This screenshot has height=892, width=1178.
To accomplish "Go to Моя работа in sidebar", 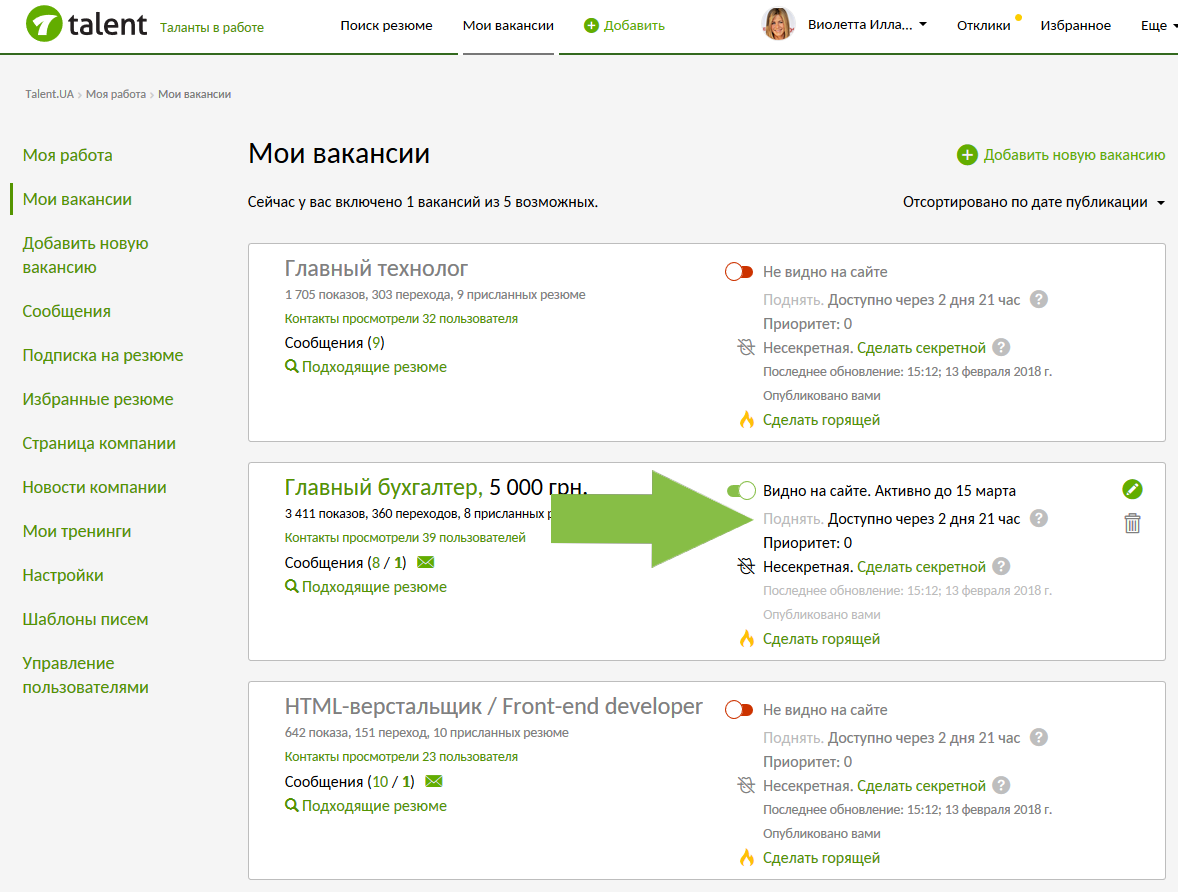I will 68,155.
